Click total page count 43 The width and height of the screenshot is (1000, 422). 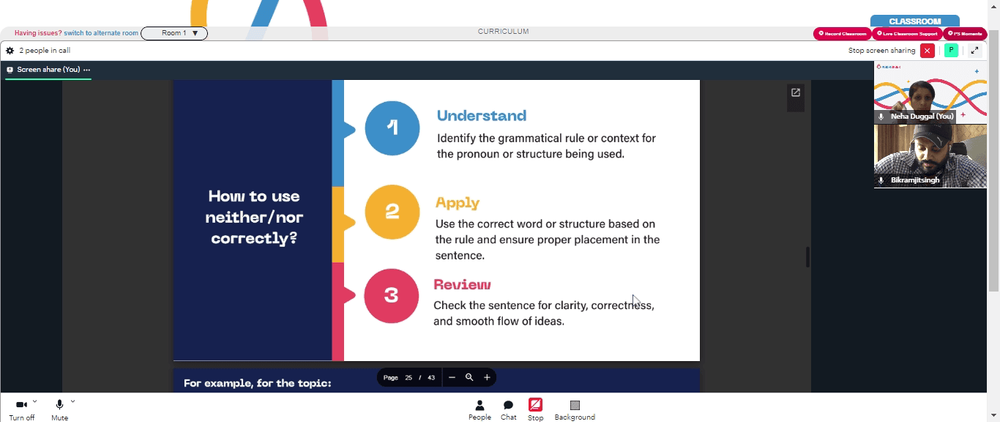click(x=431, y=377)
